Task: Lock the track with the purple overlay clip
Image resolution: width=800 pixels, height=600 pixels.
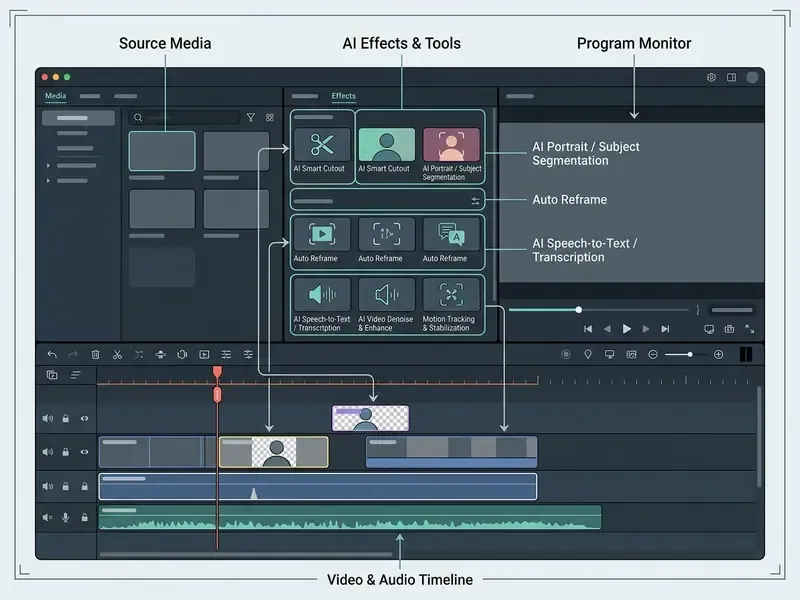Action: point(65,418)
